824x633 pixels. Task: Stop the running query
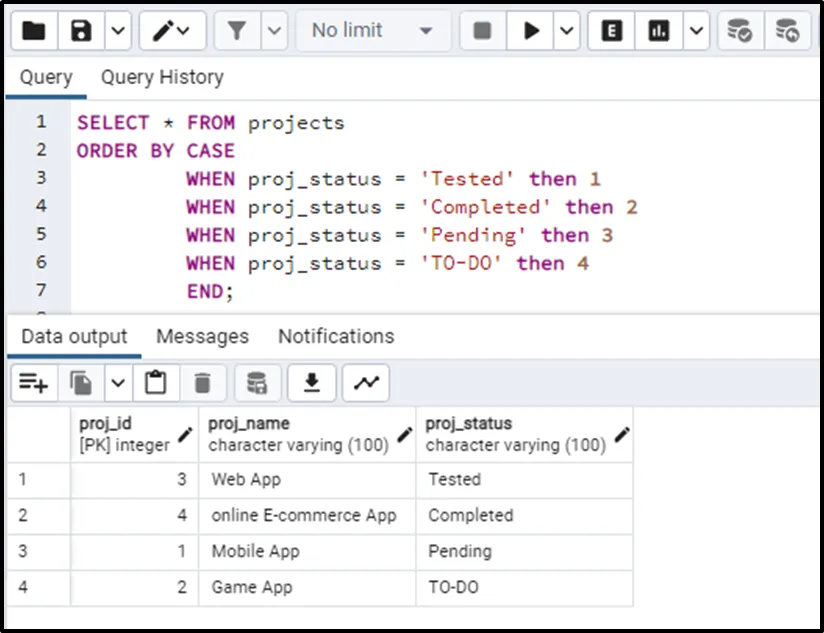click(x=482, y=31)
